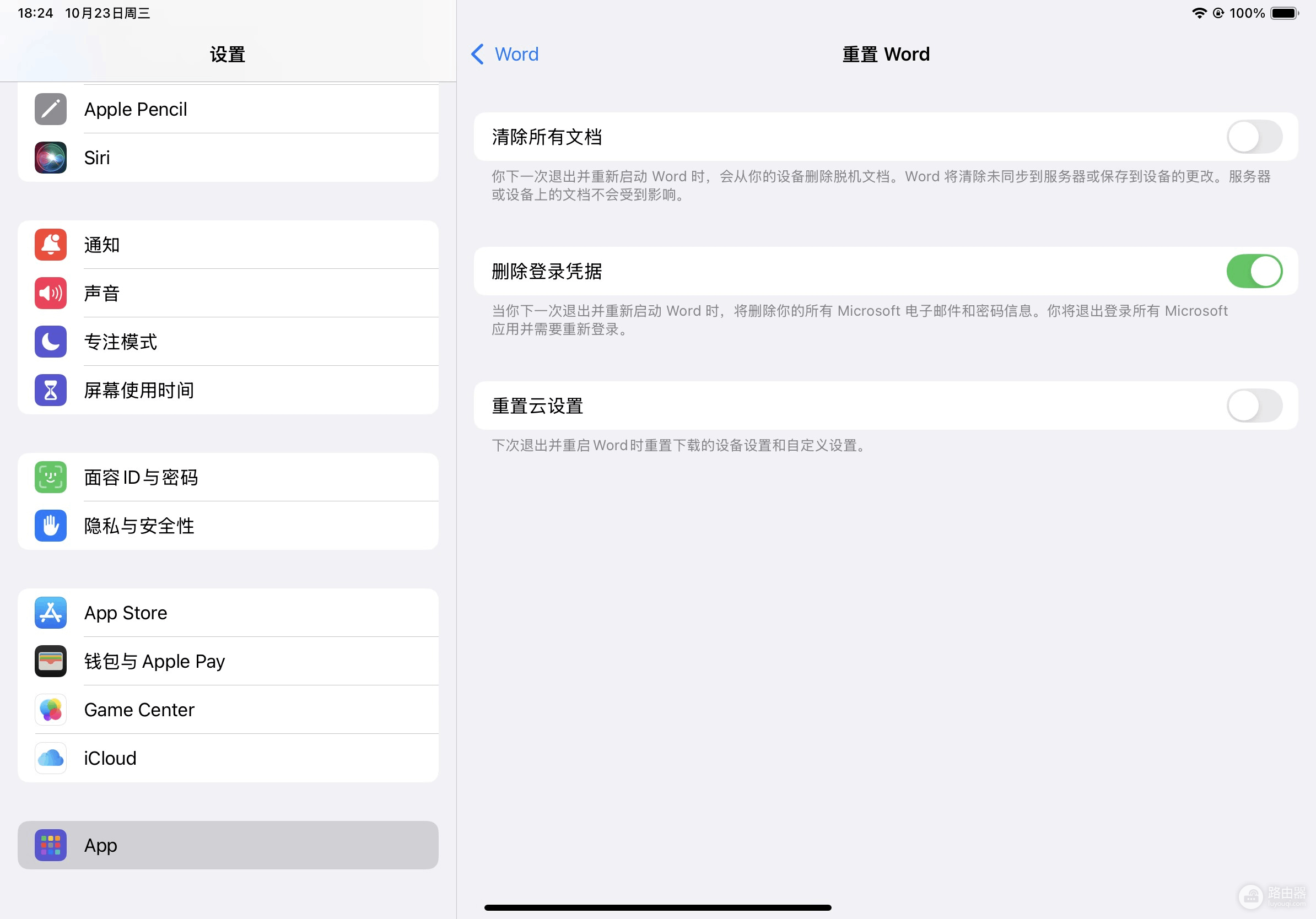This screenshot has width=1316, height=919.
Task: Open 专注模式 settings
Action: coord(228,342)
